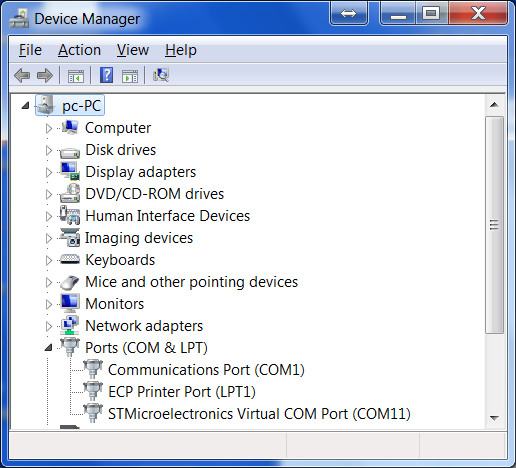Select ECP Printer Port (LPT1) text
Image resolution: width=516 pixels, height=468 pixels.
click(182, 392)
